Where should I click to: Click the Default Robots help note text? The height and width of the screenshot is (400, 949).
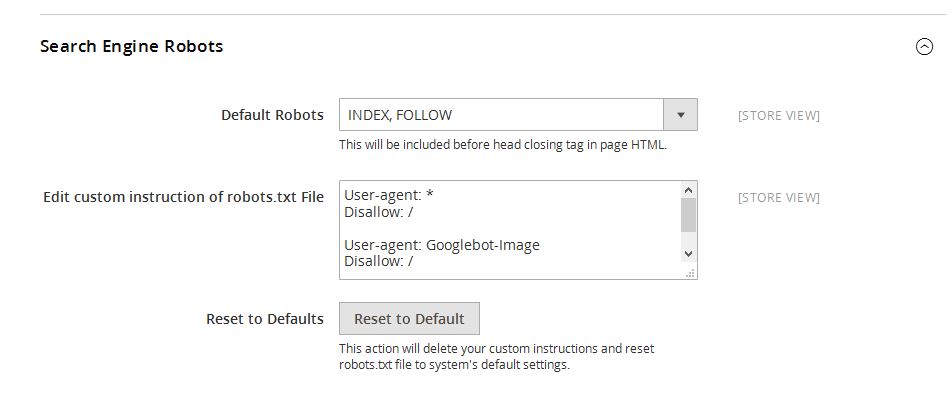[x=502, y=144]
